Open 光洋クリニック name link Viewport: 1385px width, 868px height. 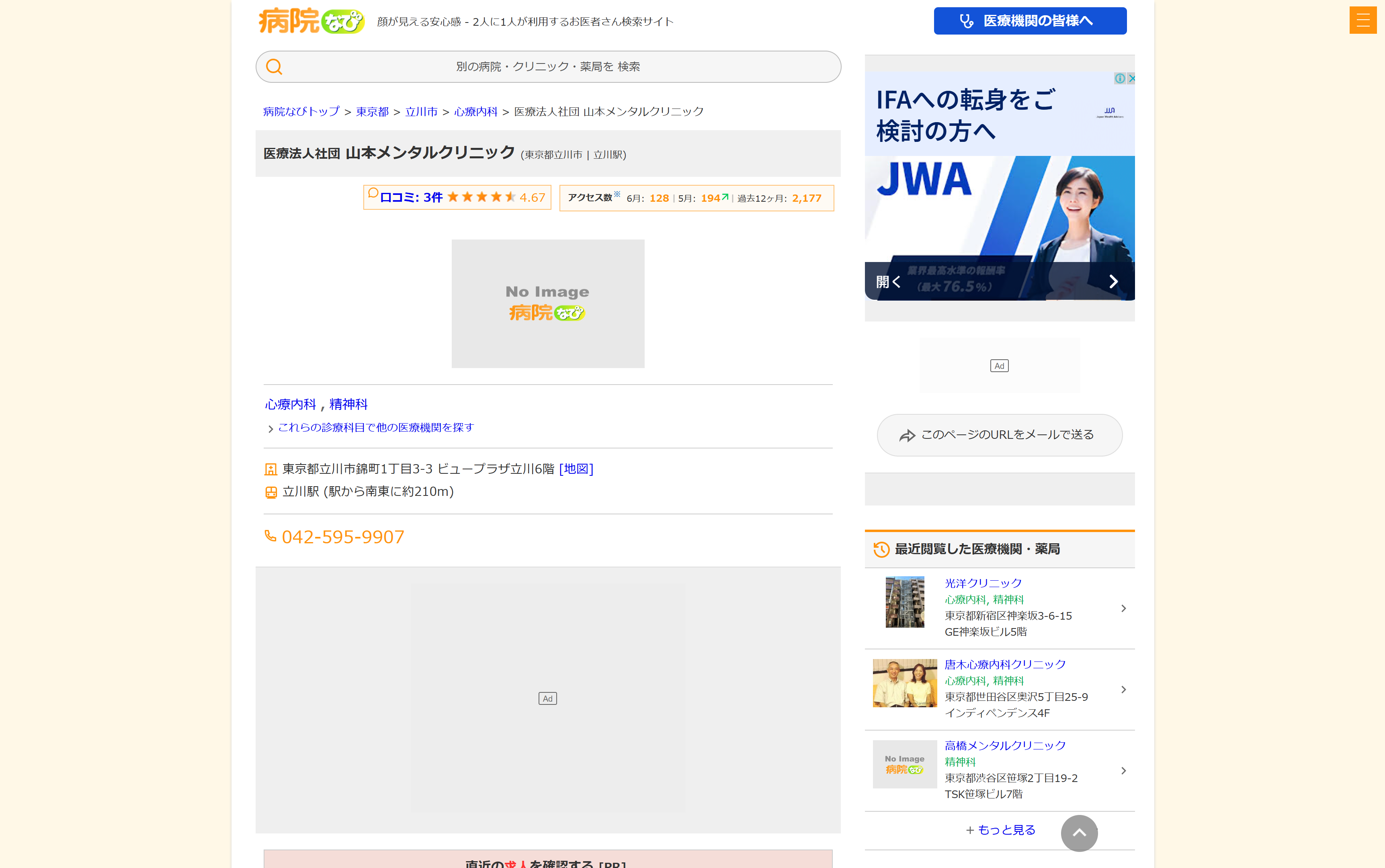[x=983, y=584]
